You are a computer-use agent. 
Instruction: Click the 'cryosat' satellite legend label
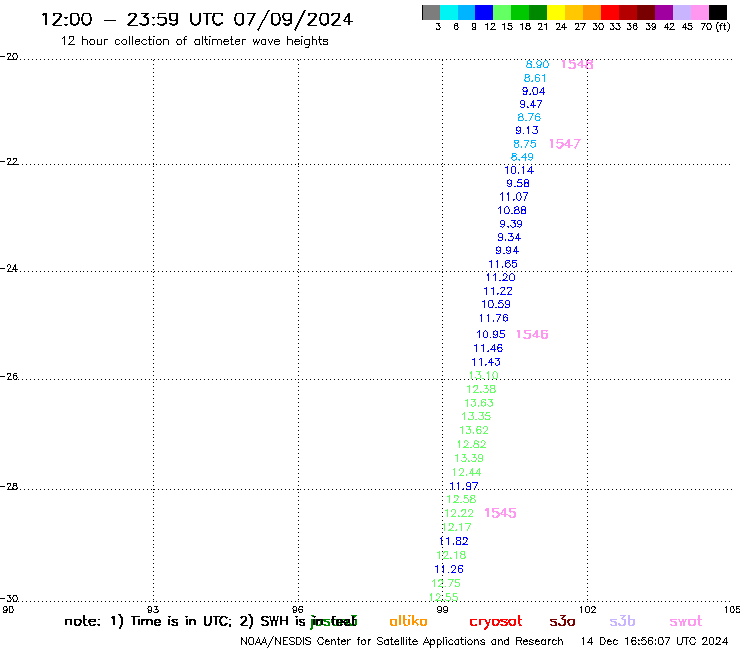496,622
